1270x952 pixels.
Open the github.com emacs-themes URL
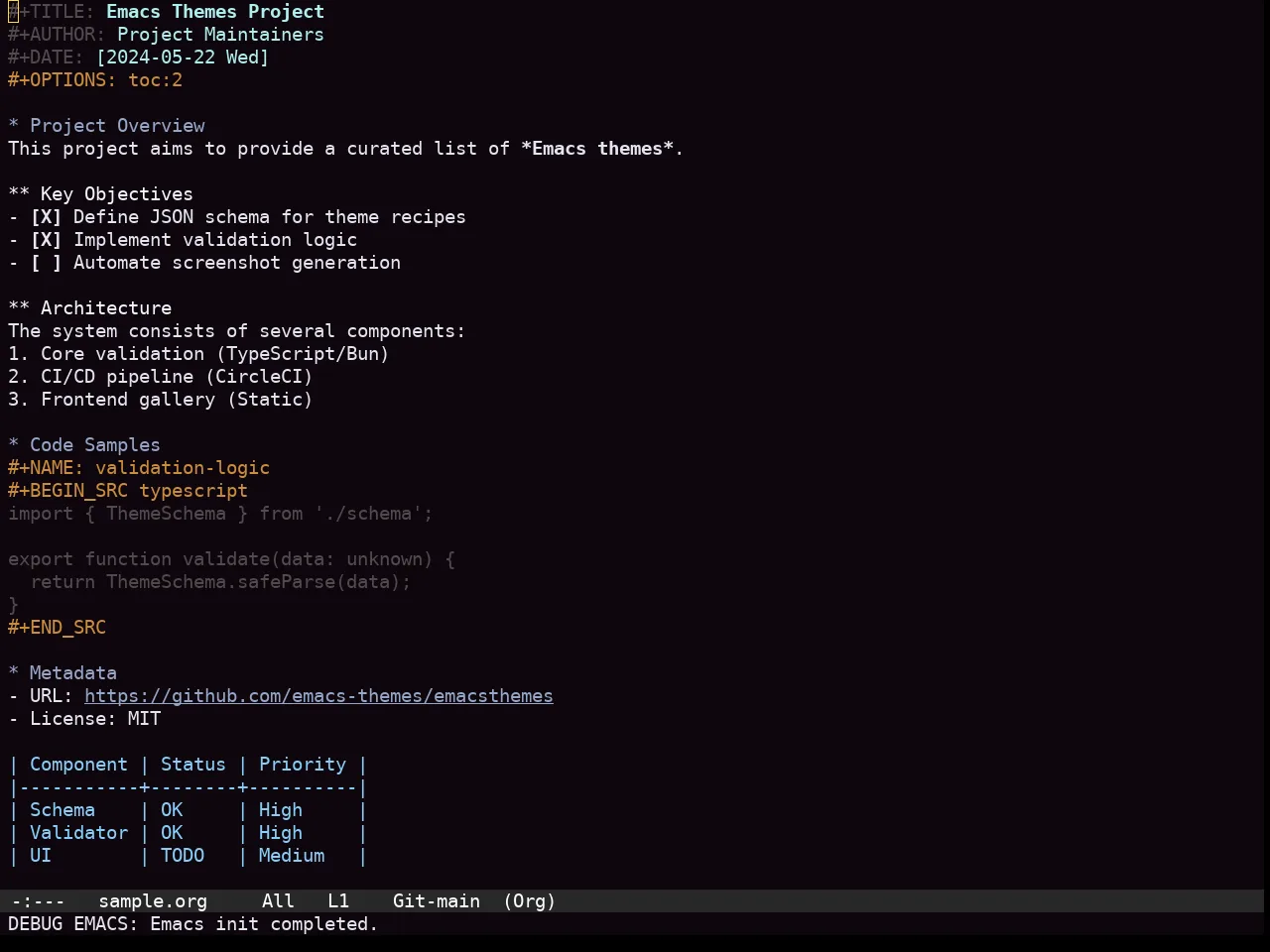(318, 696)
